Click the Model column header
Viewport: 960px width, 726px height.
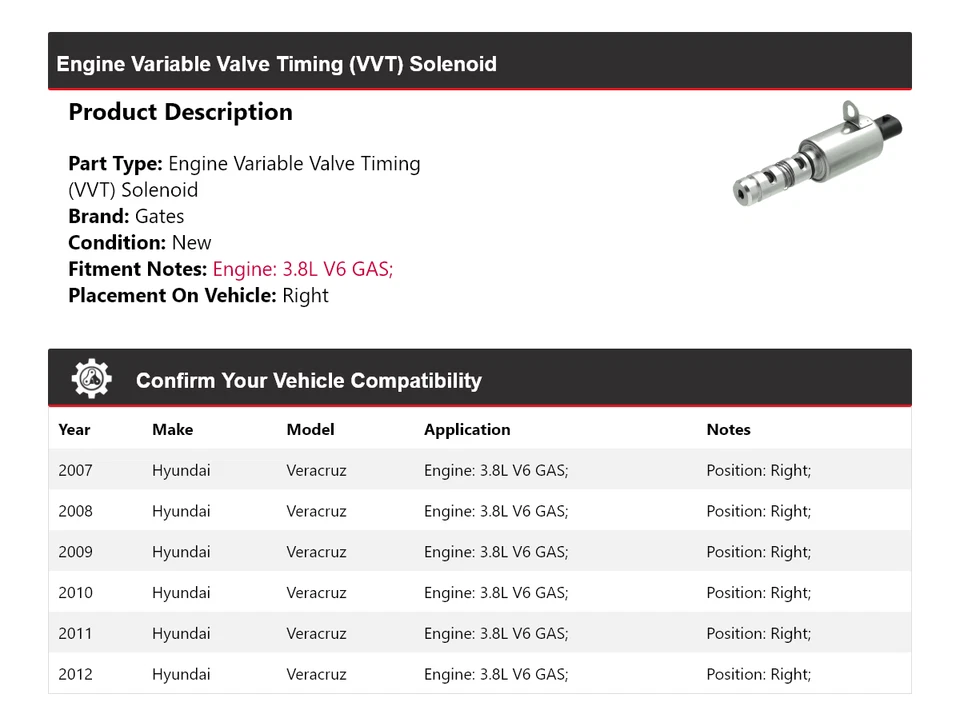[x=310, y=430]
